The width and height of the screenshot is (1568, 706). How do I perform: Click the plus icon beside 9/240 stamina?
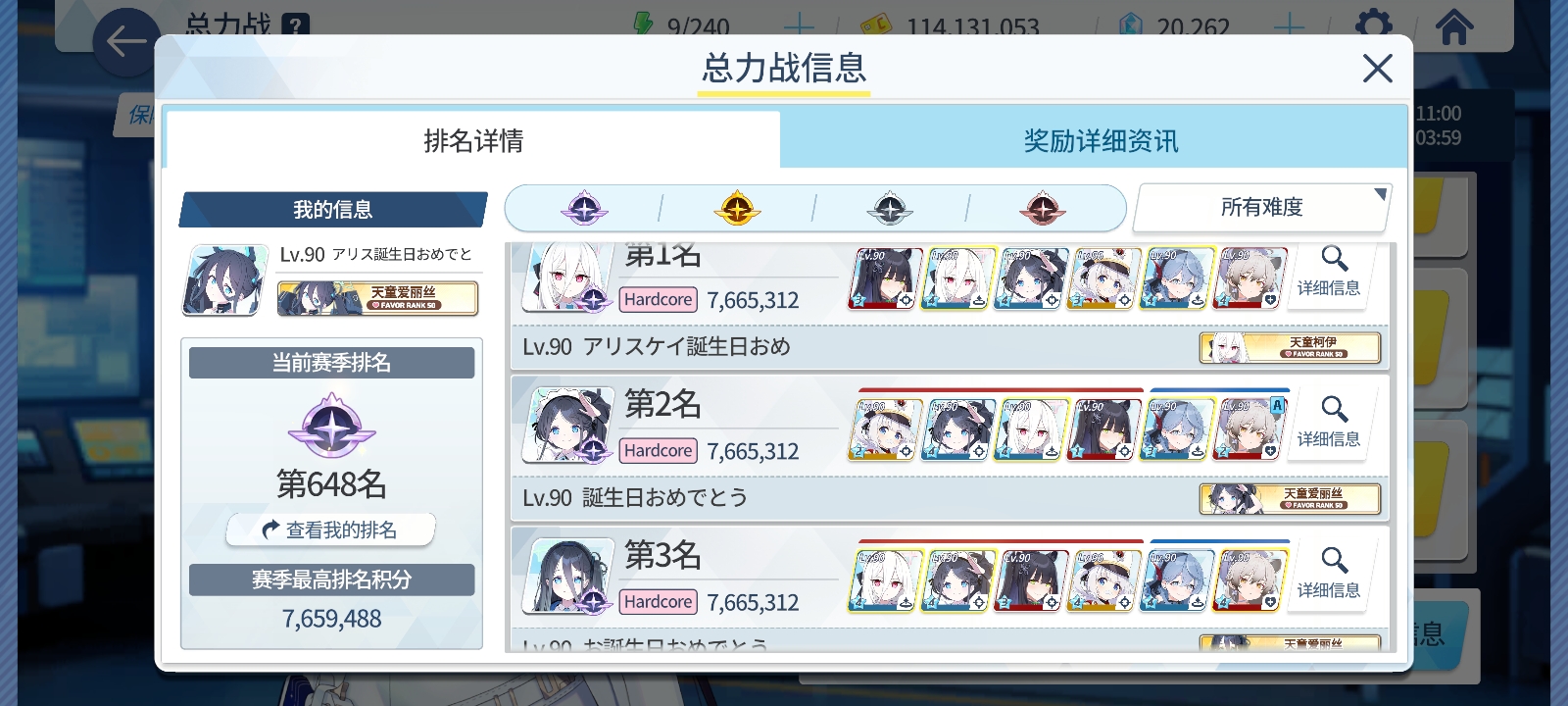point(800,25)
